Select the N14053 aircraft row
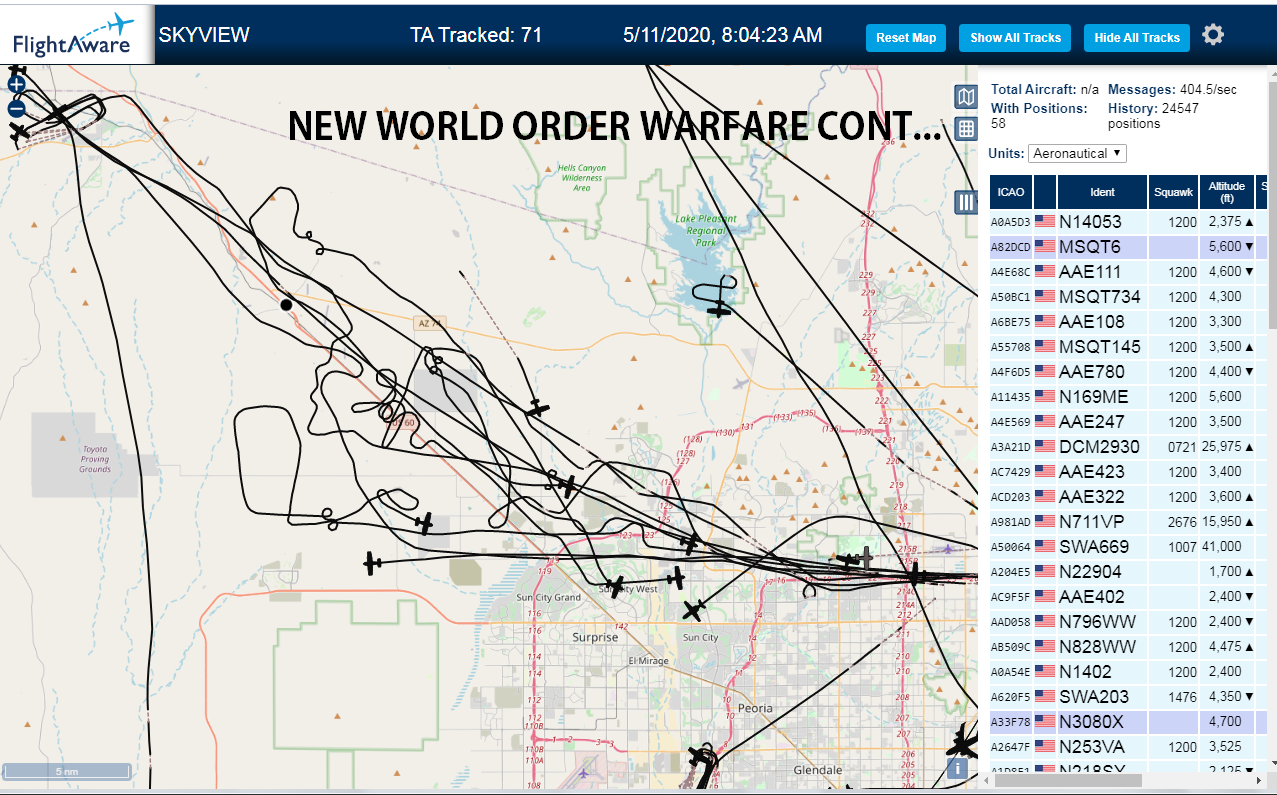The image size is (1277, 795). click(1128, 222)
